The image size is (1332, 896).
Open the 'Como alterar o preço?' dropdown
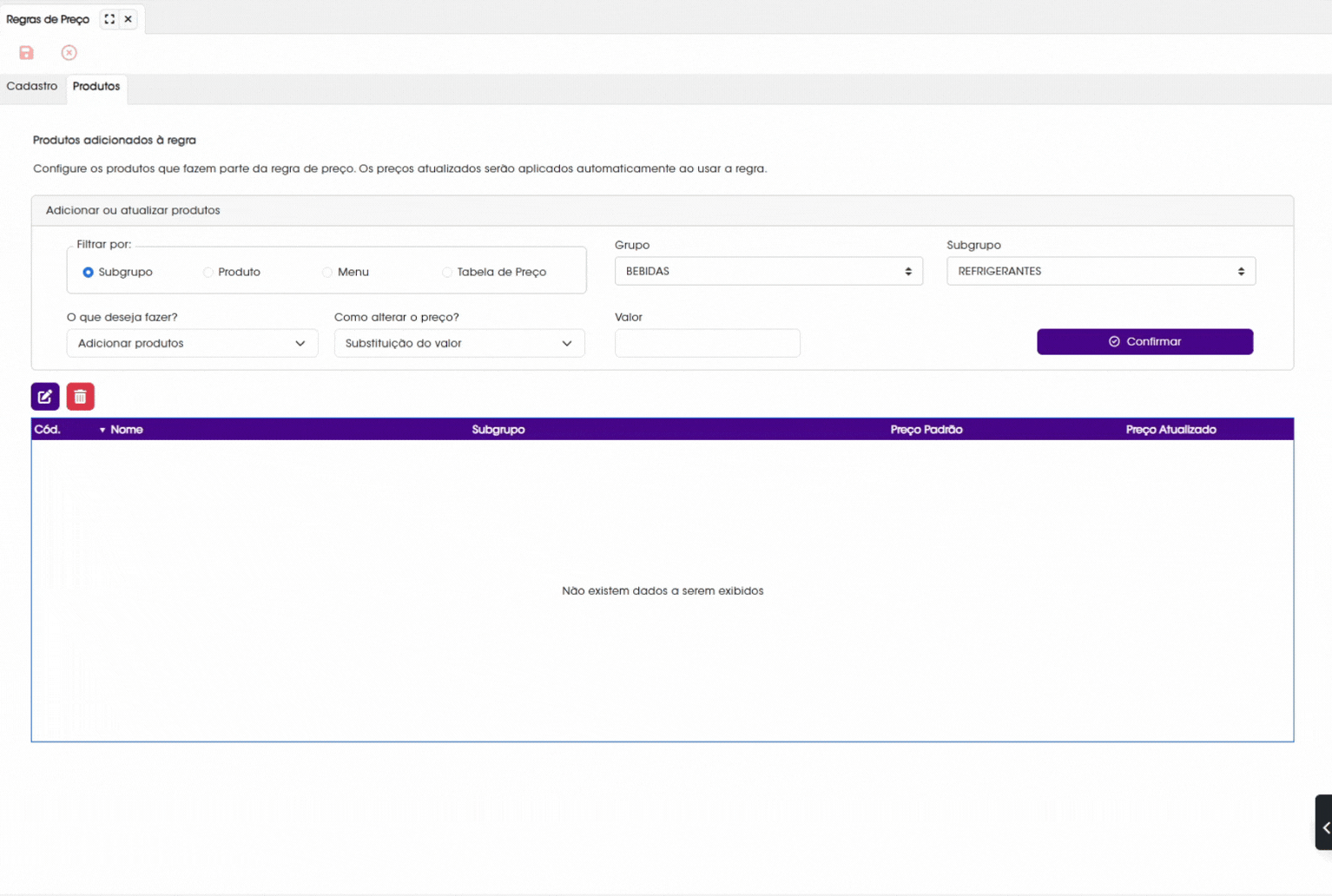[459, 343]
